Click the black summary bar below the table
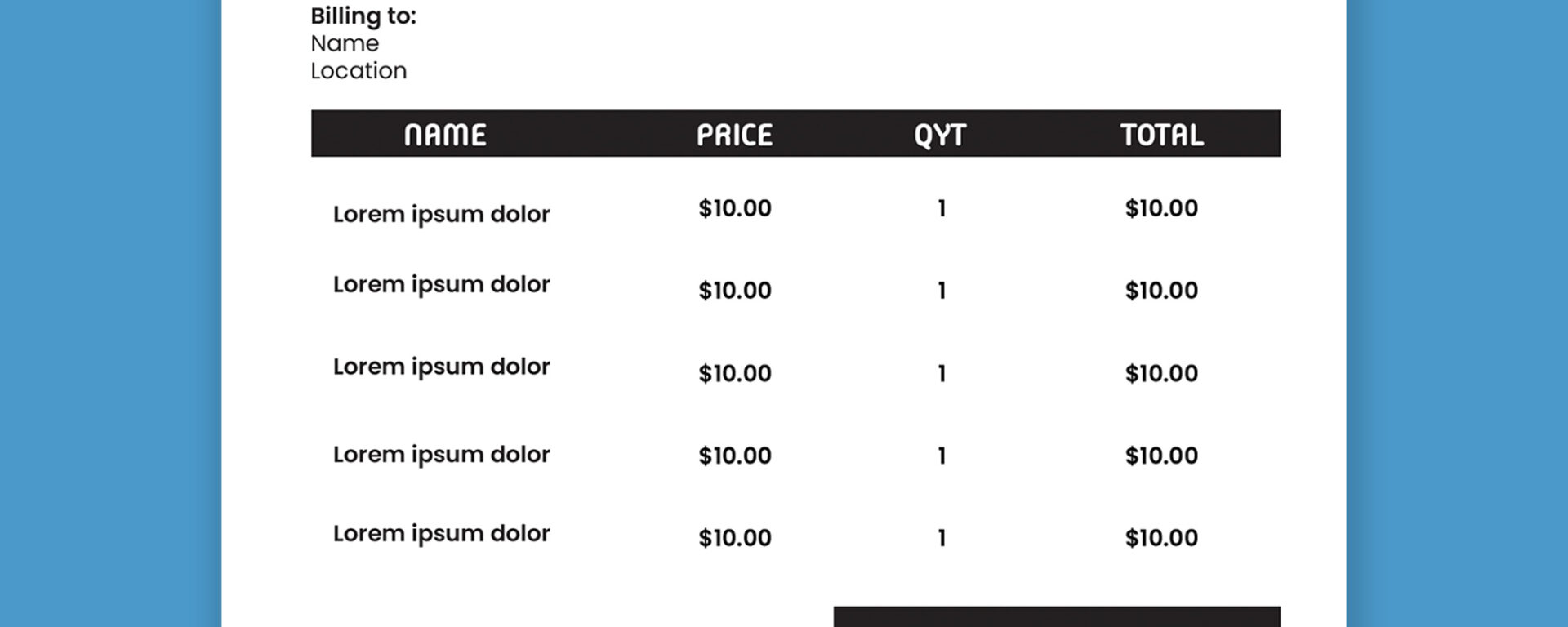This screenshot has width=1568, height=627. click(x=1057, y=616)
